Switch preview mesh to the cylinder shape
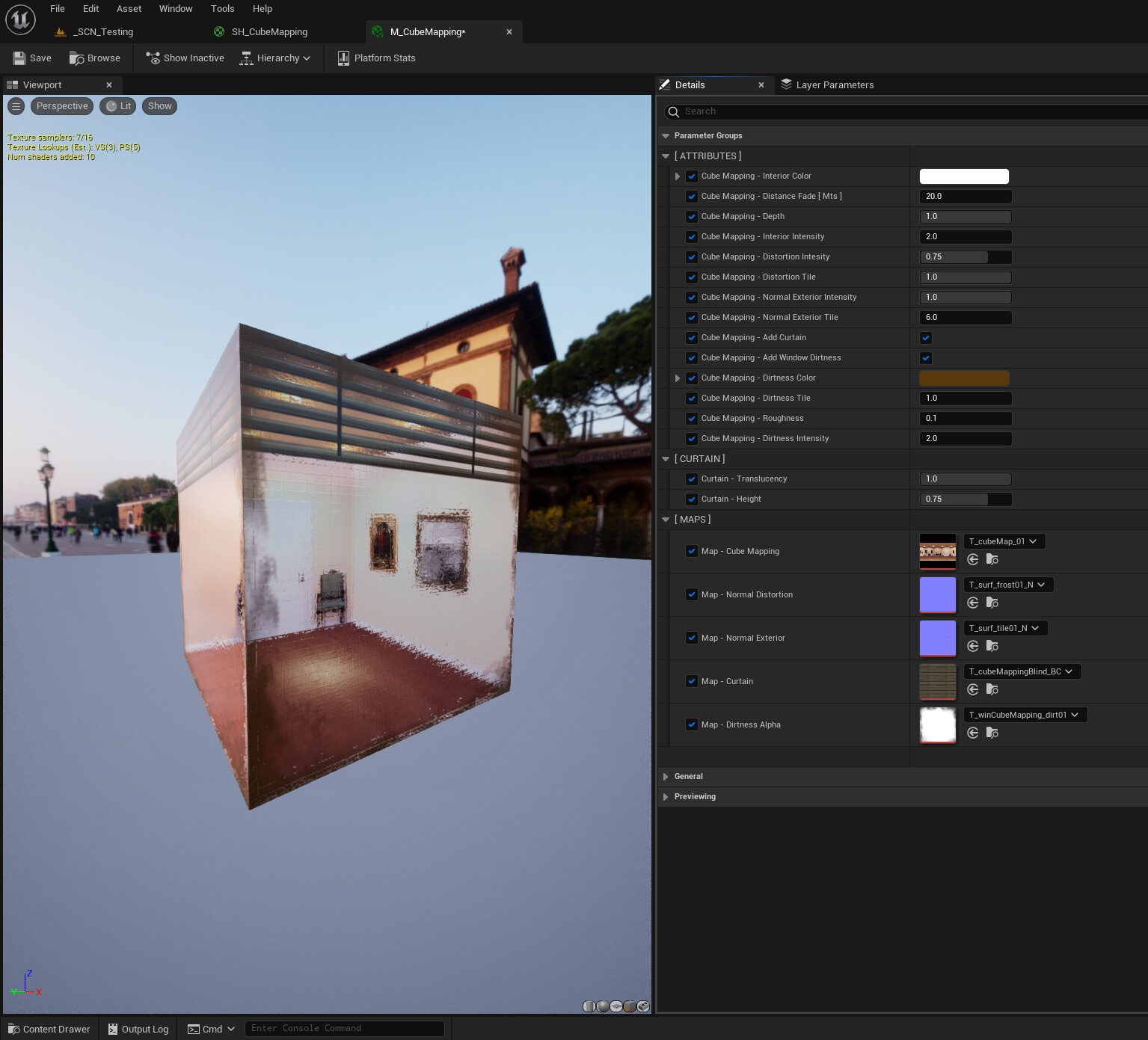Screen dimensions: 1148x1040 [x=589, y=1006]
